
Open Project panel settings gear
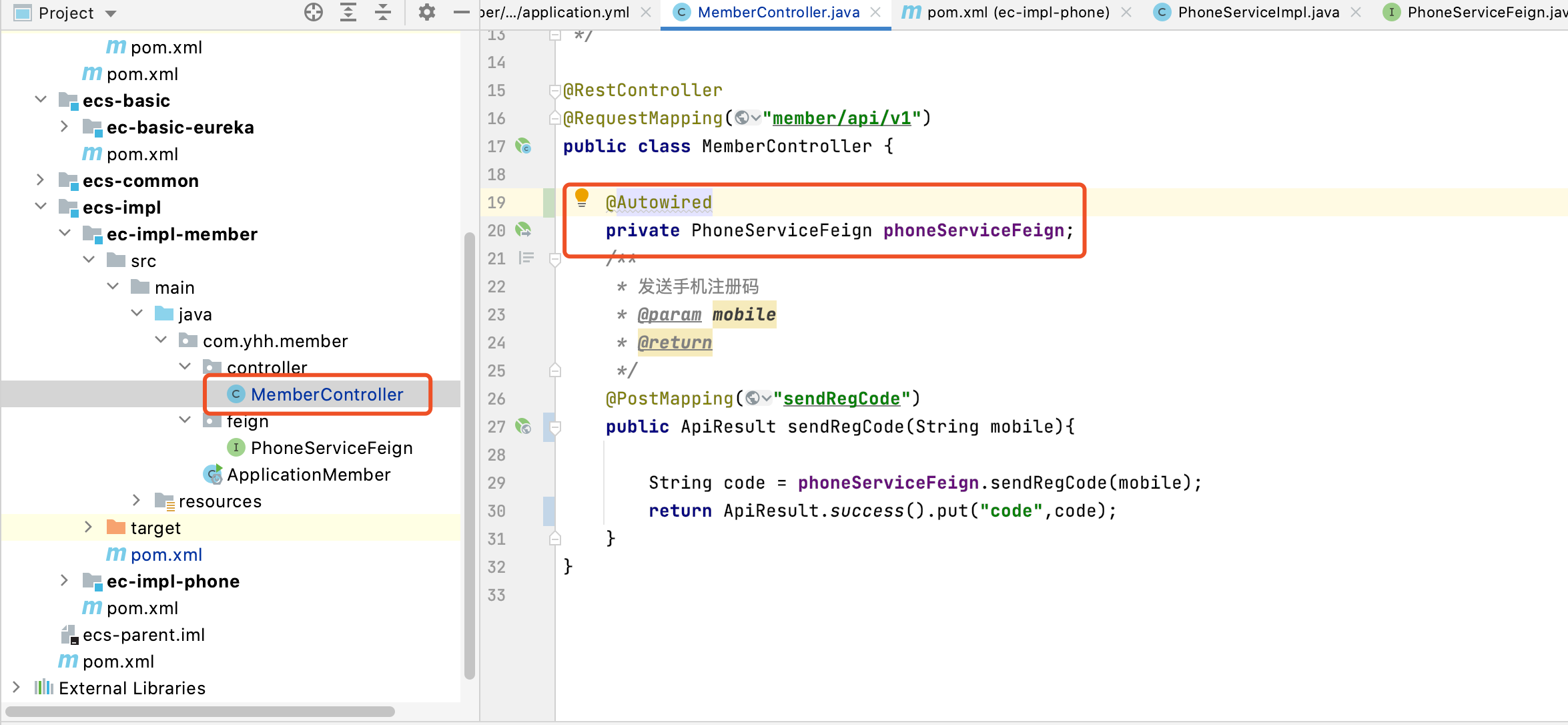tap(426, 12)
